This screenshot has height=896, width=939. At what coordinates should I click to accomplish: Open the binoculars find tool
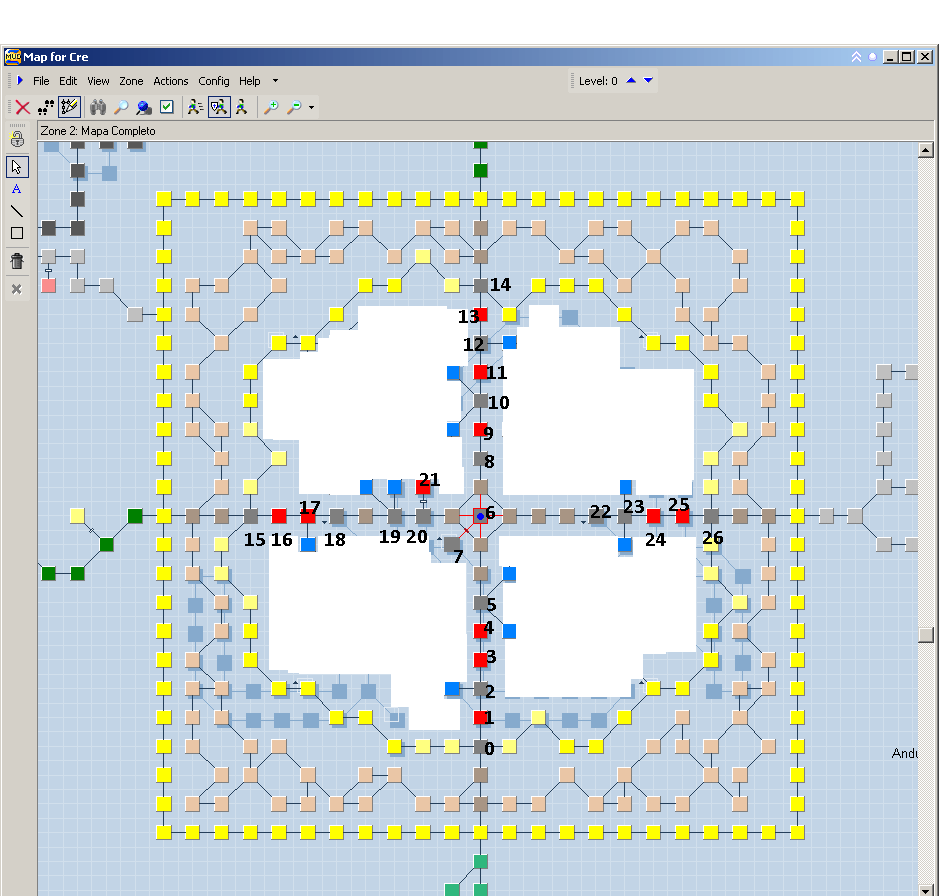coord(98,107)
